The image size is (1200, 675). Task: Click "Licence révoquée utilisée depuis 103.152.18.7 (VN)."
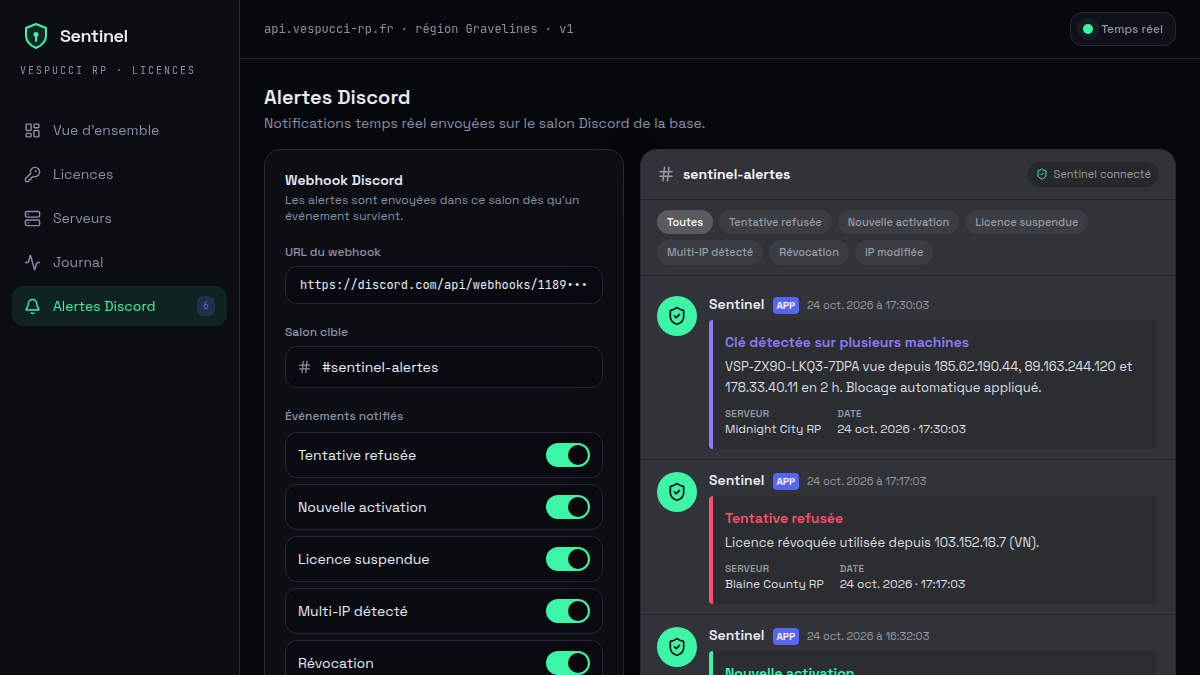coord(882,542)
